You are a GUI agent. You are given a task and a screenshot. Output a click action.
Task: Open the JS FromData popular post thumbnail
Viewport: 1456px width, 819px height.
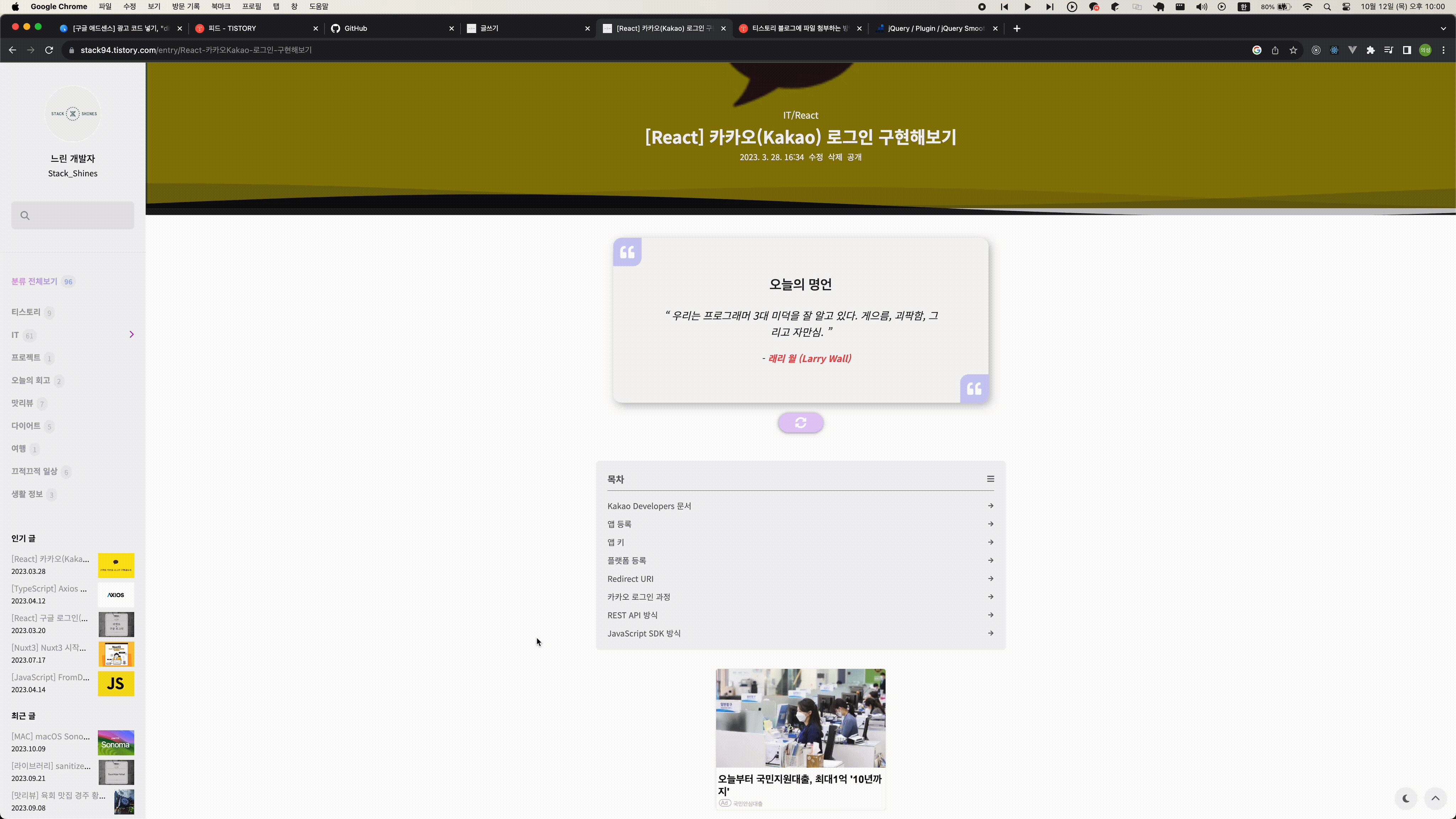116,684
